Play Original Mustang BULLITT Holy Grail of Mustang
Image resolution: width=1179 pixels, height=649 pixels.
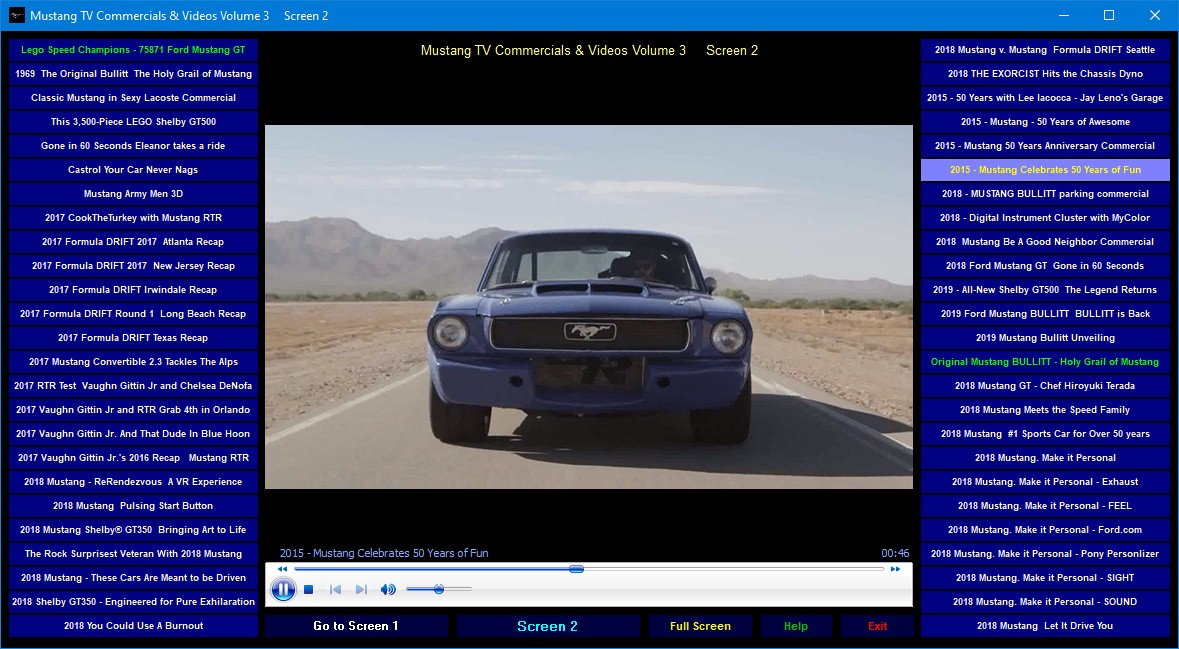tap(1045, 362)
